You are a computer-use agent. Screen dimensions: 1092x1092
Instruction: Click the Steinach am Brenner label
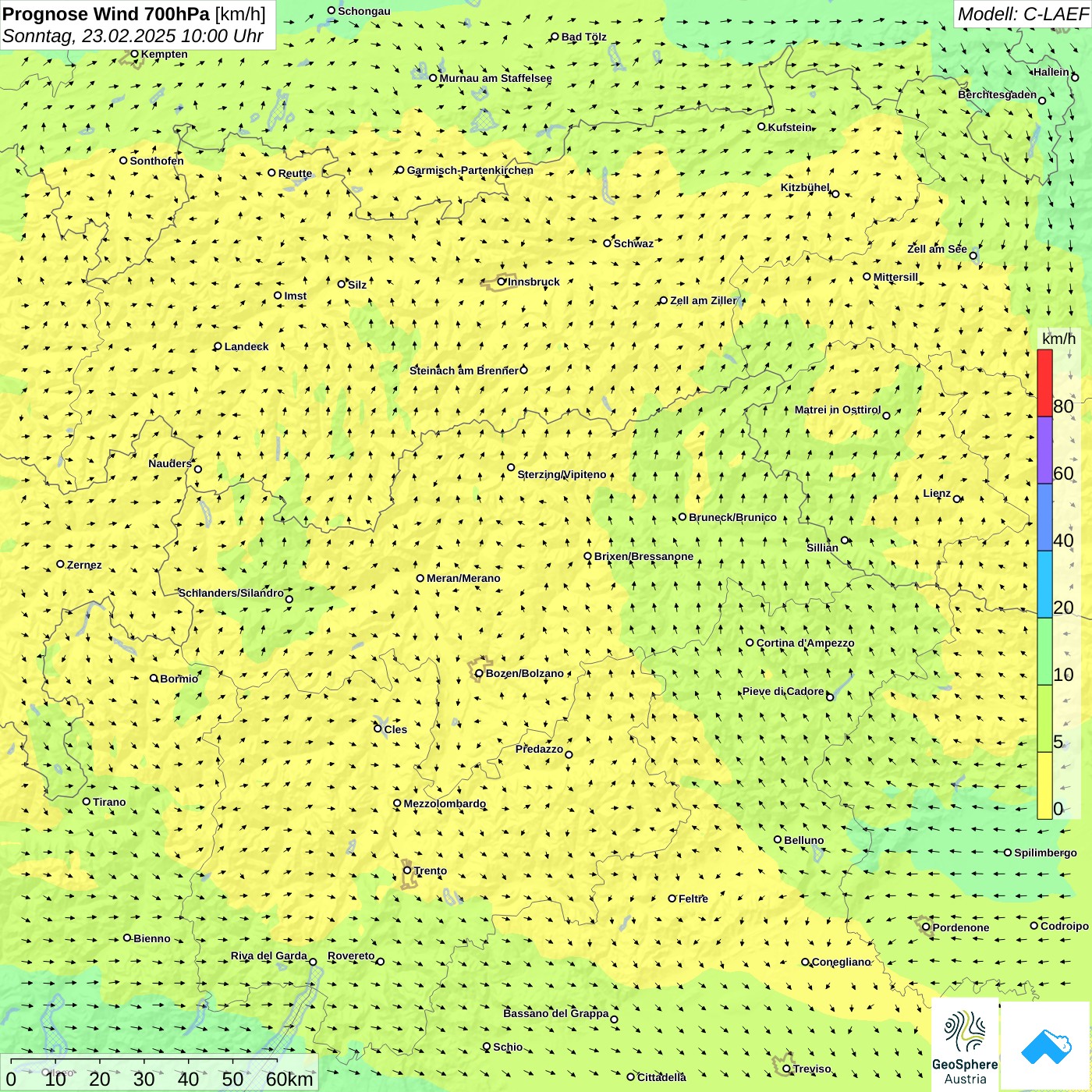pyautogui.click(x=463, y=370)
